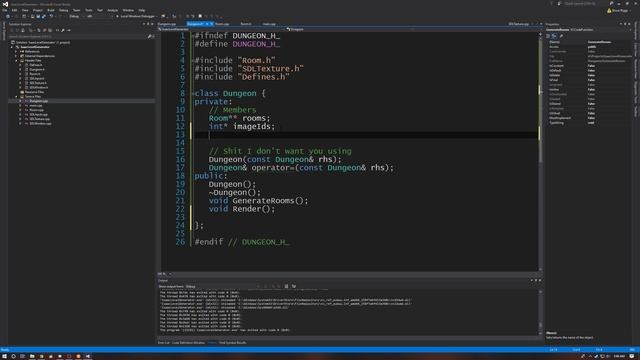Click the Solution Explorer Properties wrench icon
640x360 pixels.
click(x=62, y=30)
